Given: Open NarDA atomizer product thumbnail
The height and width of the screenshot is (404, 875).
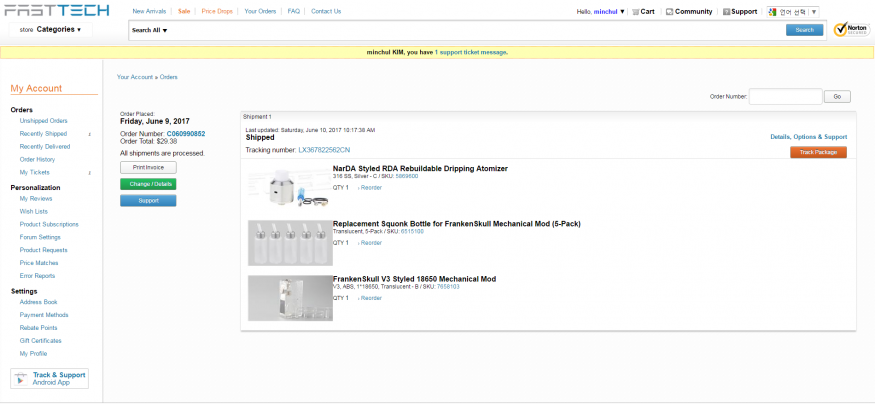Looking at the screenshot, I should 289,187.
